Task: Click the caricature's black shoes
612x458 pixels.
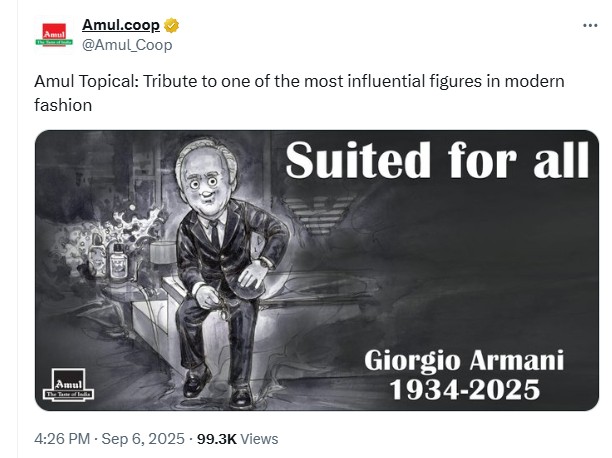Action: [217, 386]
